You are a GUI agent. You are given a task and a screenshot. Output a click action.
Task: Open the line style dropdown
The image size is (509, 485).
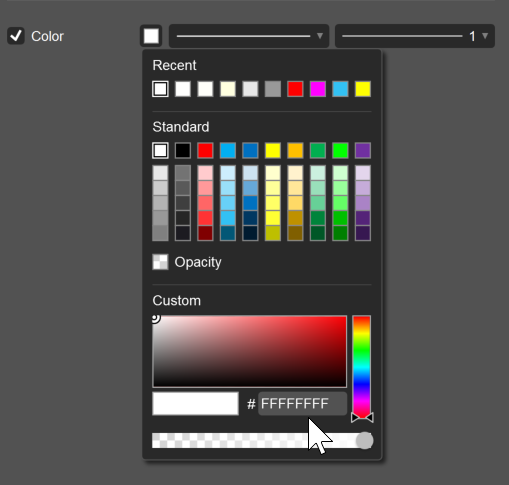tap(249, 36)
